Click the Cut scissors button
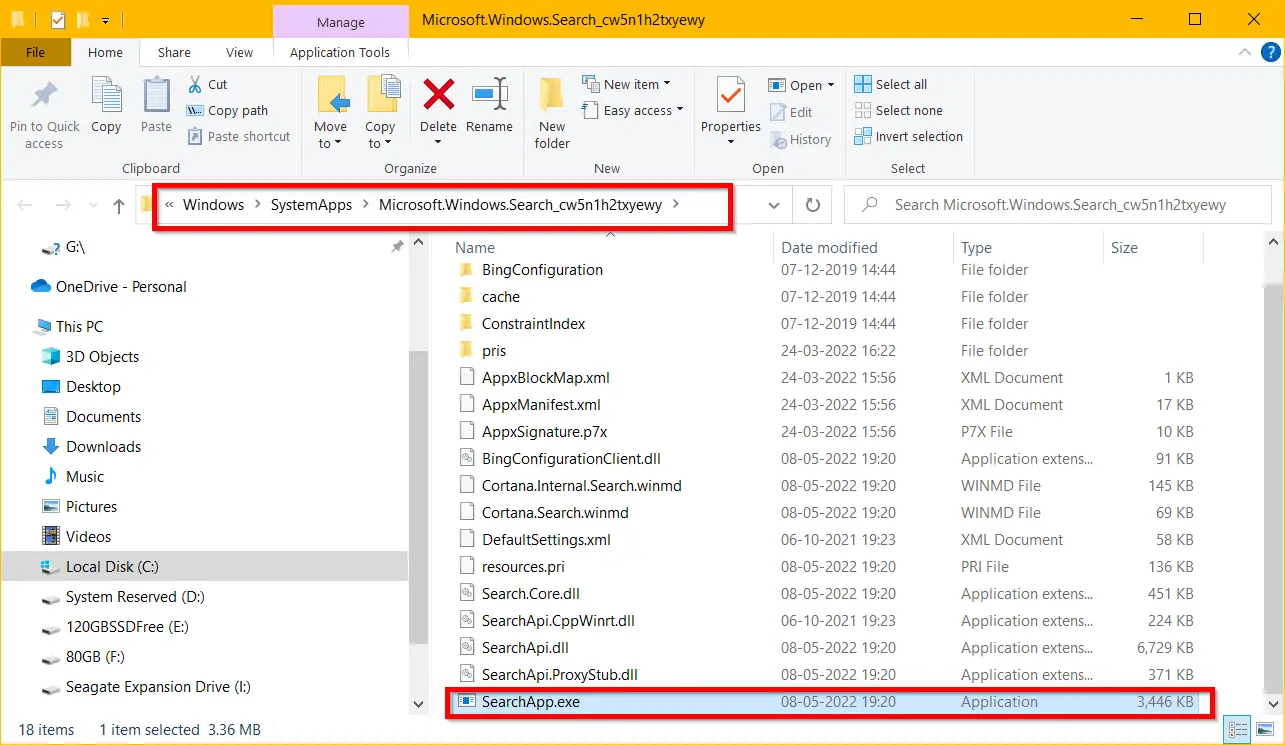This screenshot has width=1285, height=745. click(207, 85)
